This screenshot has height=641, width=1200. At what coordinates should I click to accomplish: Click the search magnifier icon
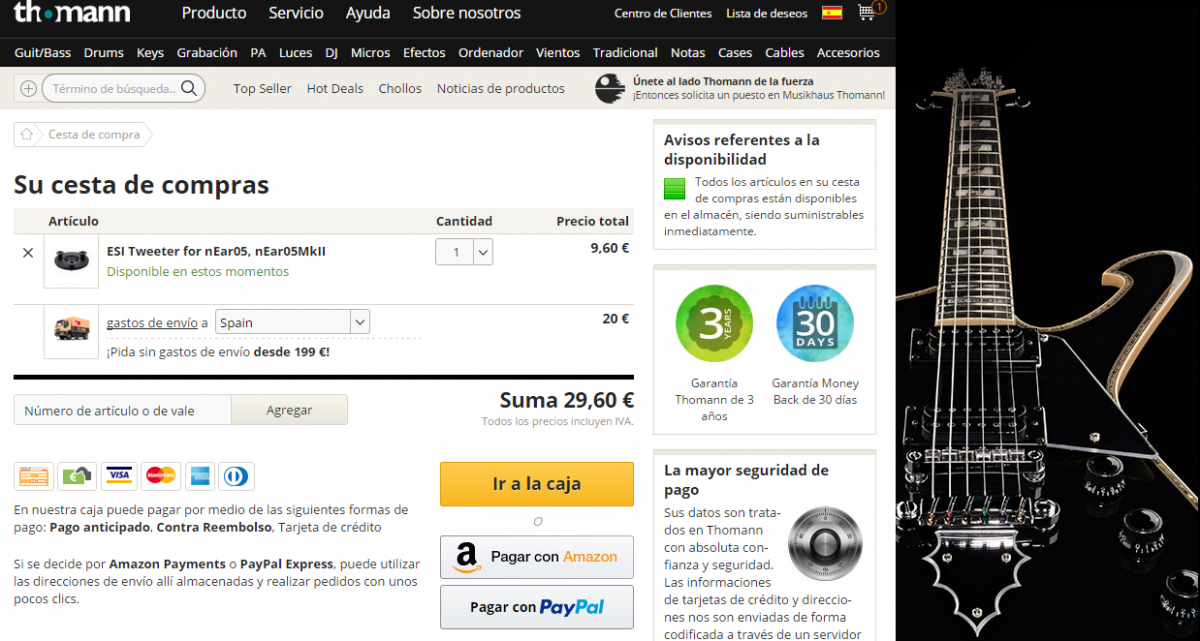click(x=189, y=88)
